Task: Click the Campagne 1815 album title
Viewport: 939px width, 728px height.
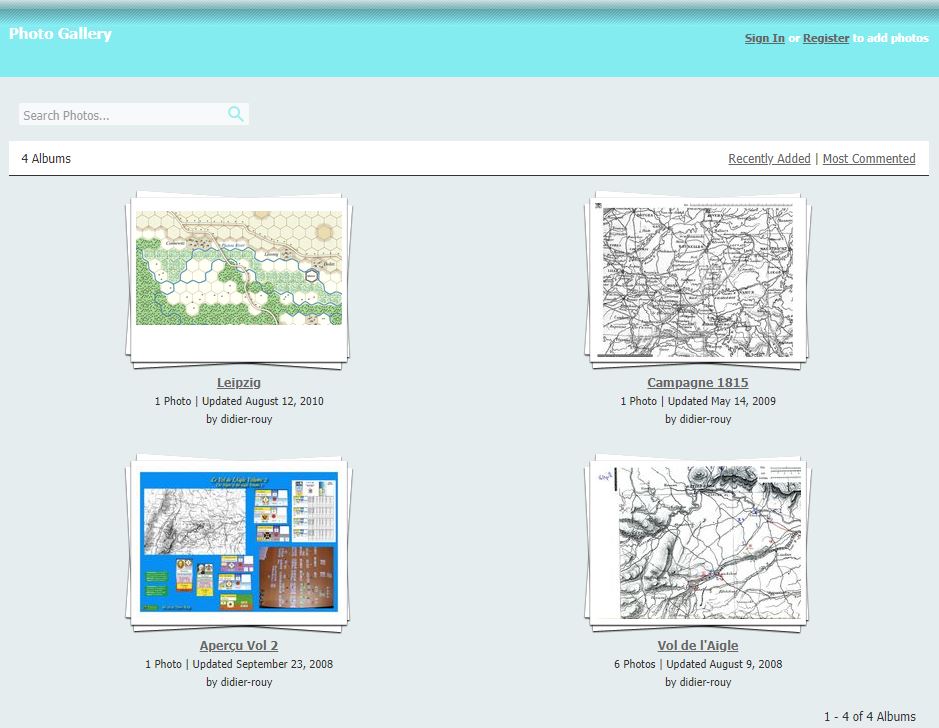Action: [697, 382]
